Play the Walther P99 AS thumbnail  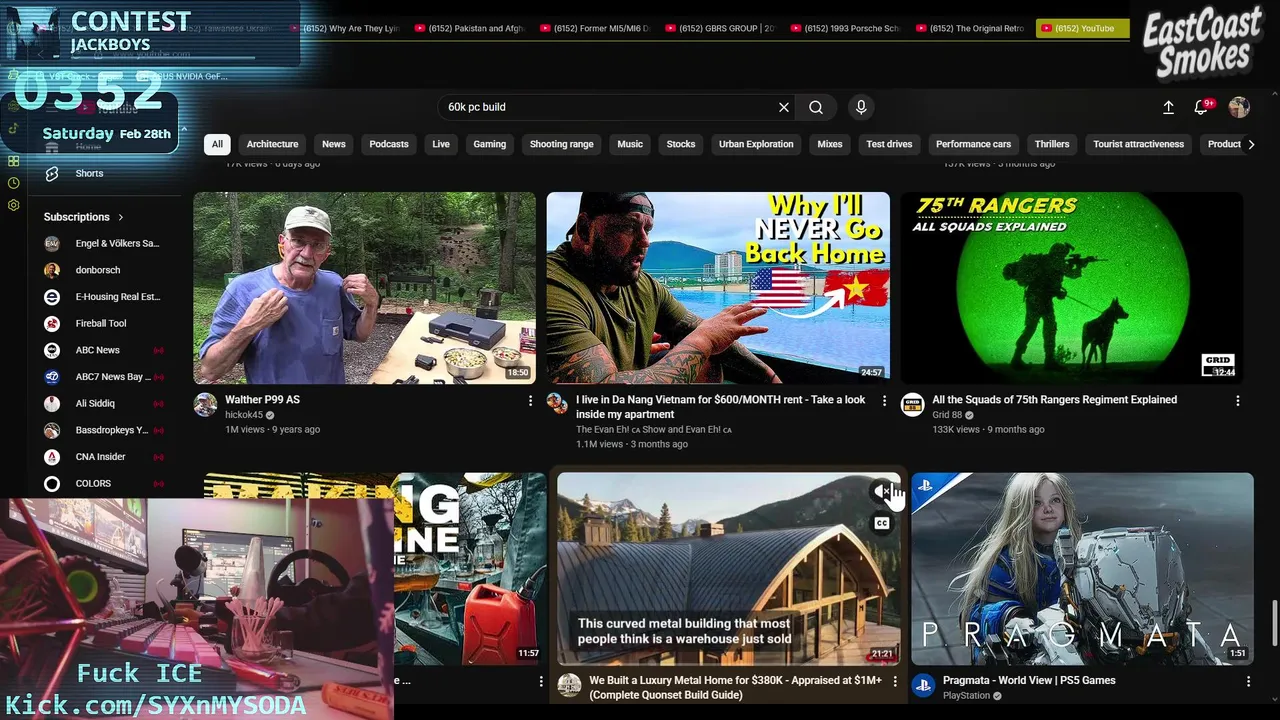click(x=365, y=288)
